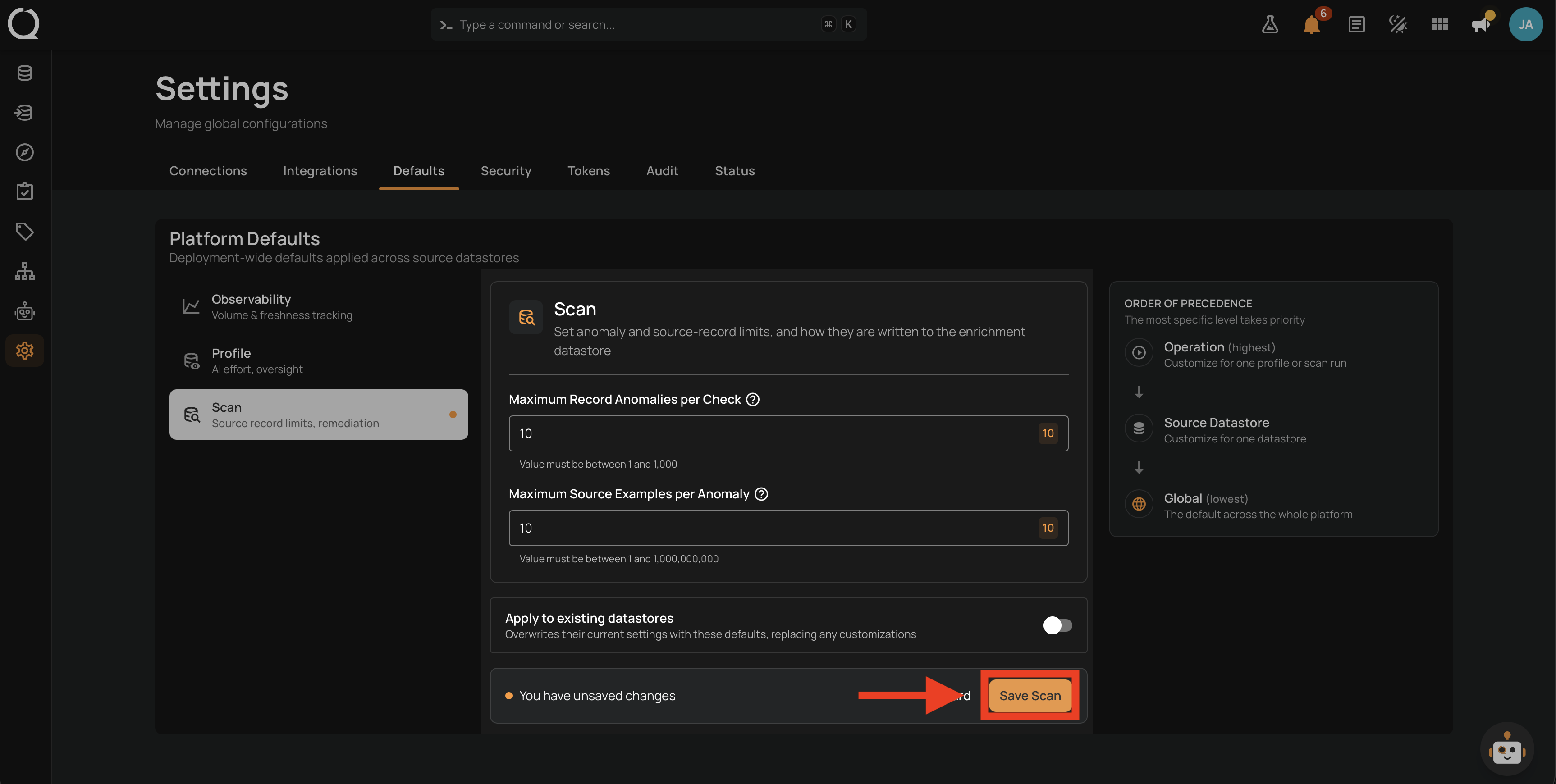The width and height of the screenshot is (1556, 784).
Task: Open the compass explore sidebar icon
Action: pyautogui.click(x=25, y=152)
